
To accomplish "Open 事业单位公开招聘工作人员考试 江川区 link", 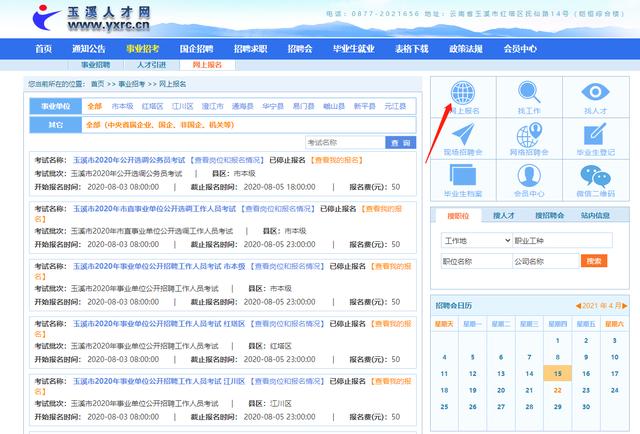I will tap(159, 381).
